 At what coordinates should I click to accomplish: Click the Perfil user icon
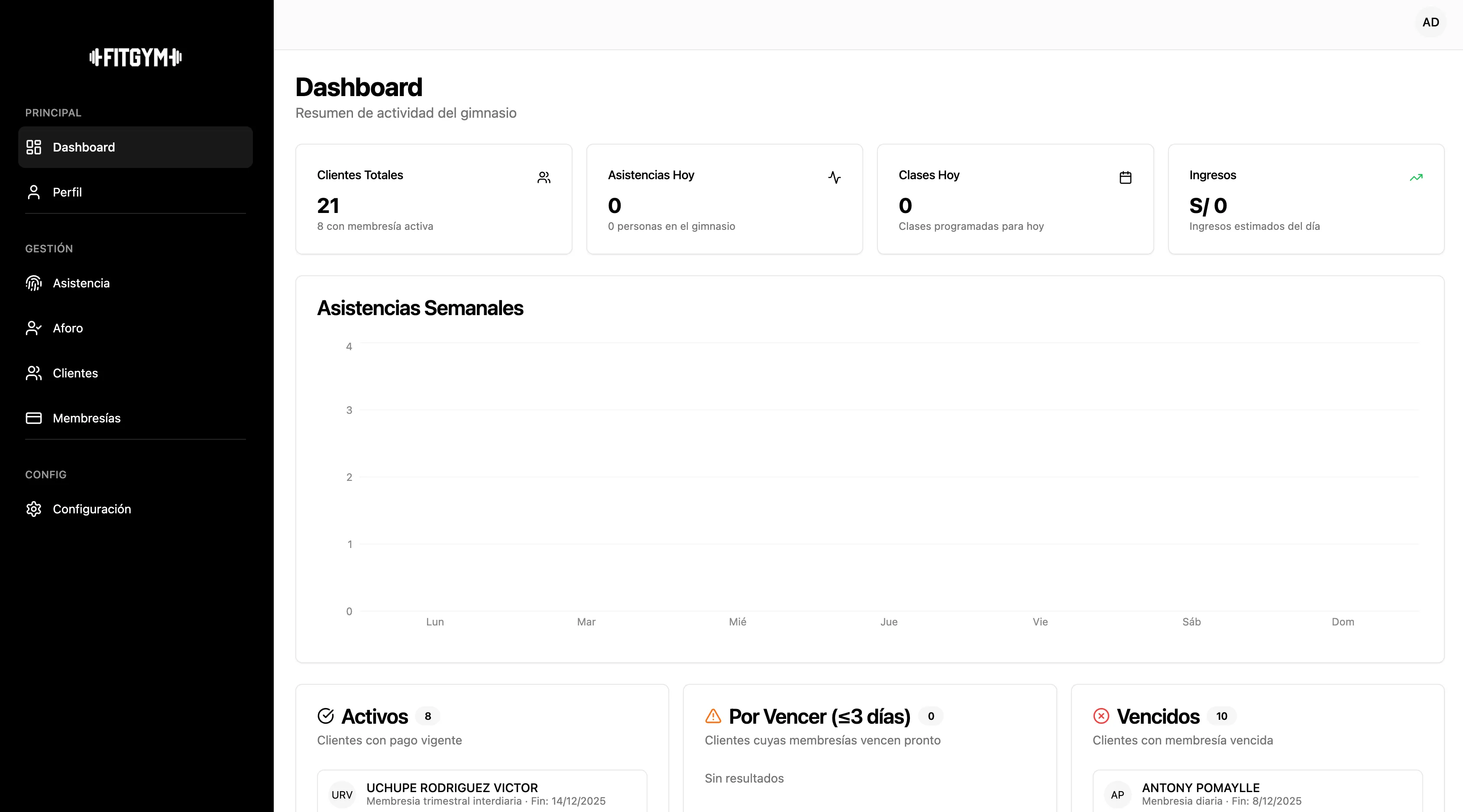click(x=33, y=192)
